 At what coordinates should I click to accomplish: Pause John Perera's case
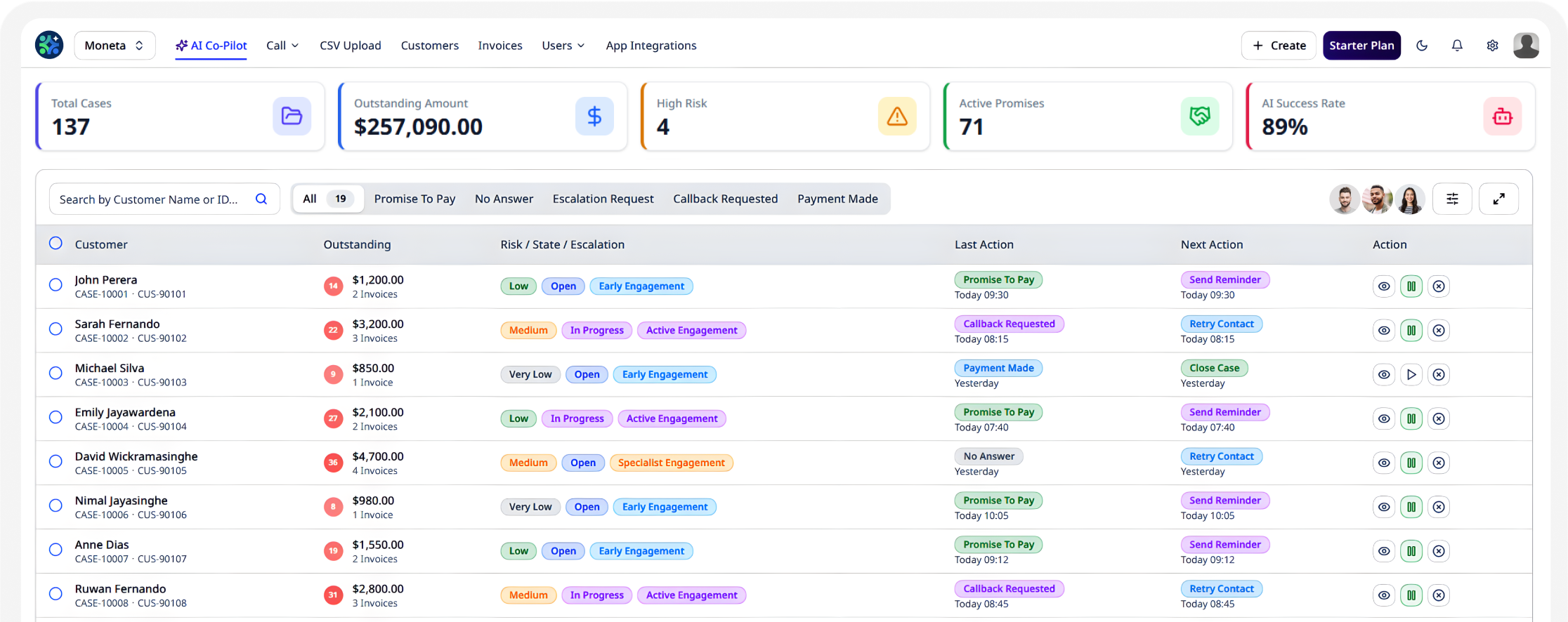tap(1411, 286)
